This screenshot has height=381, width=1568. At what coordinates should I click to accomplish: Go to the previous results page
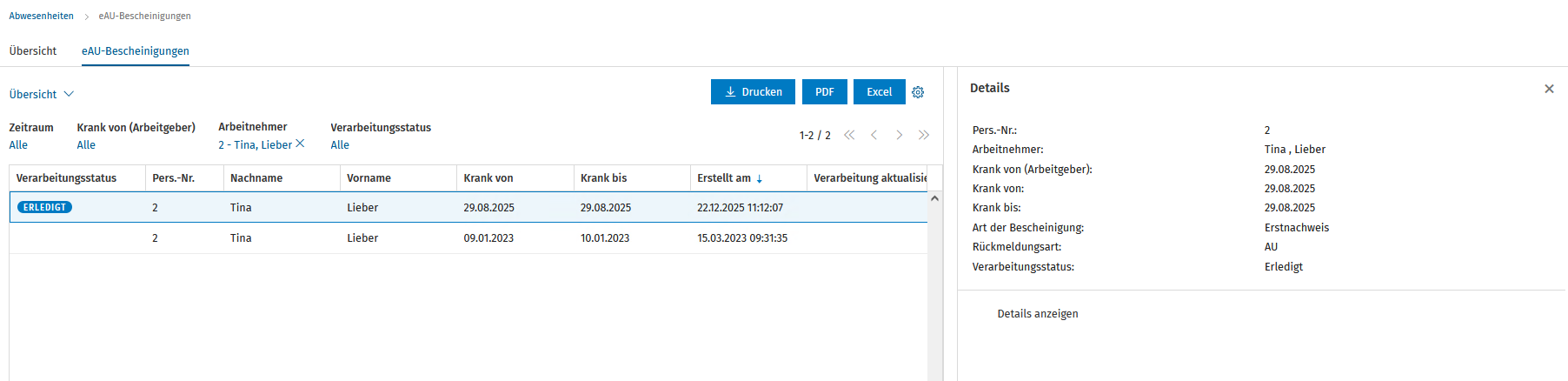coord(874,135)
